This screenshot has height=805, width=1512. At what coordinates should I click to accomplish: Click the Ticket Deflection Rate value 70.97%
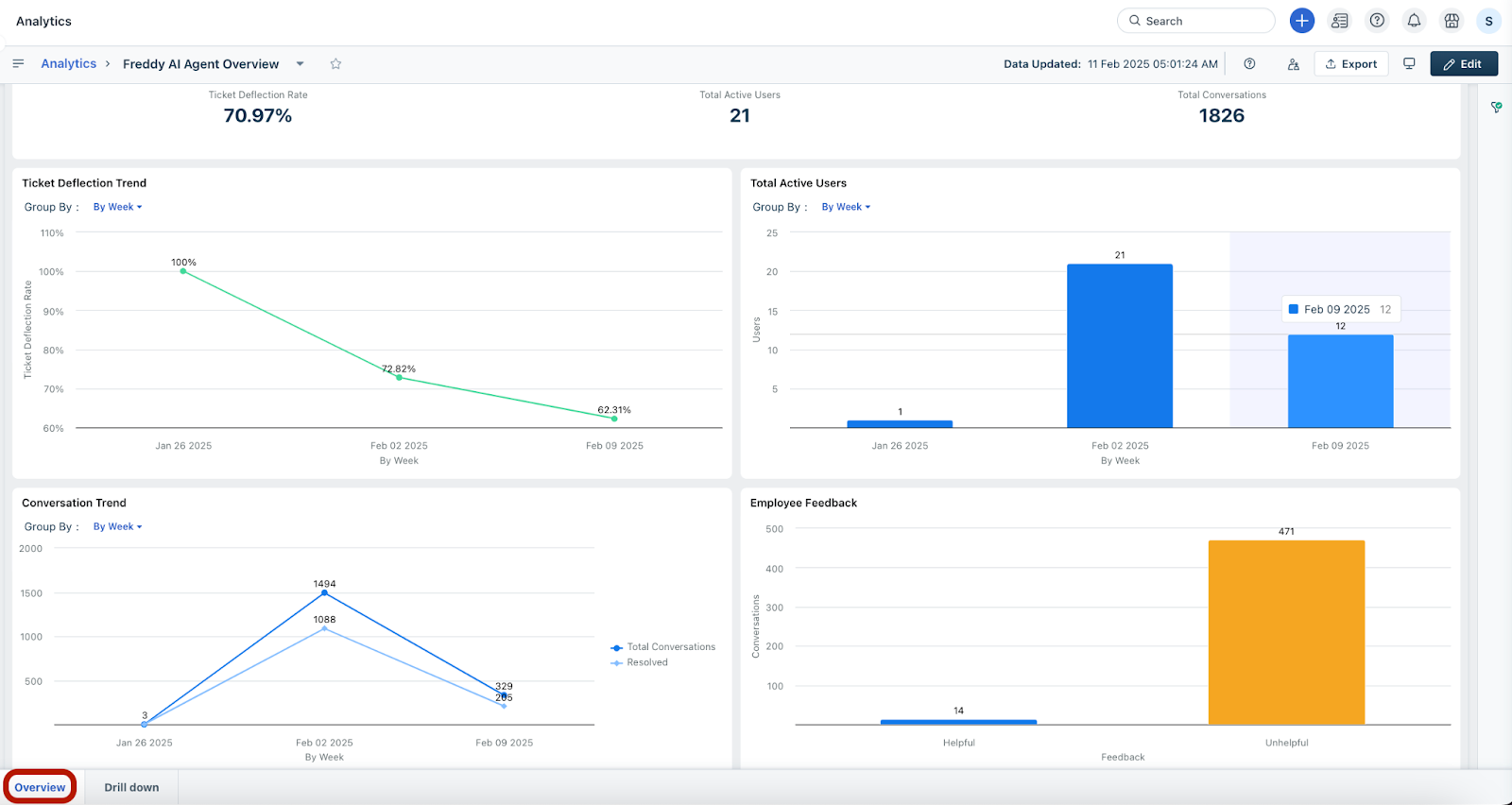pyautogui.click(x=257, y=115)
